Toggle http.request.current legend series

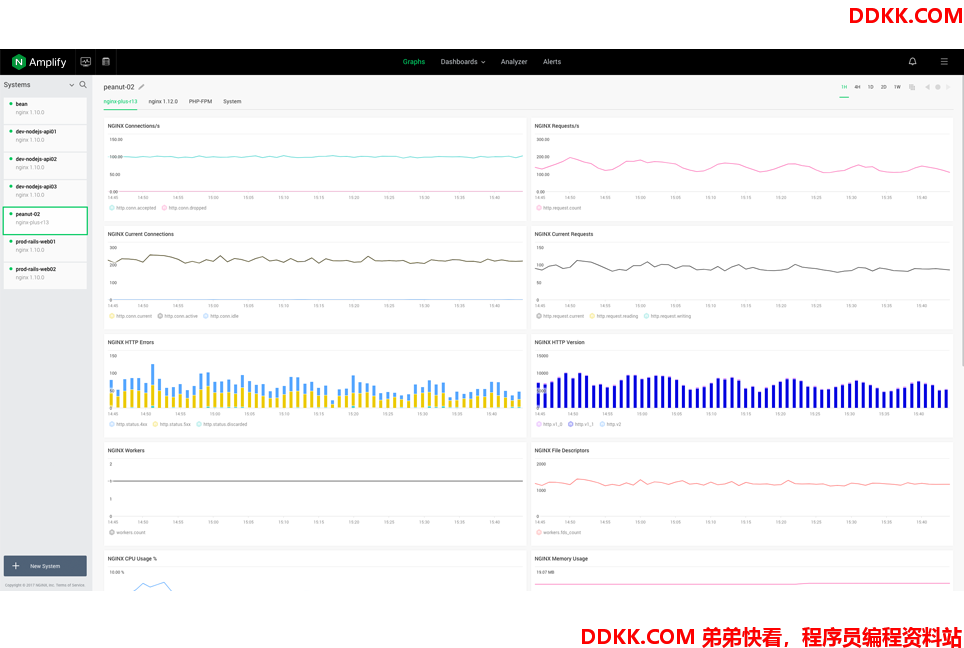pyautogui.click(x=560, y=316)
